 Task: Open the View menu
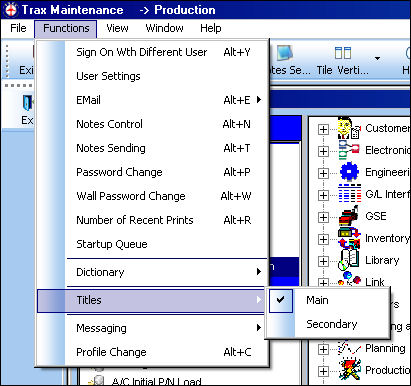[x=117, y=28]
